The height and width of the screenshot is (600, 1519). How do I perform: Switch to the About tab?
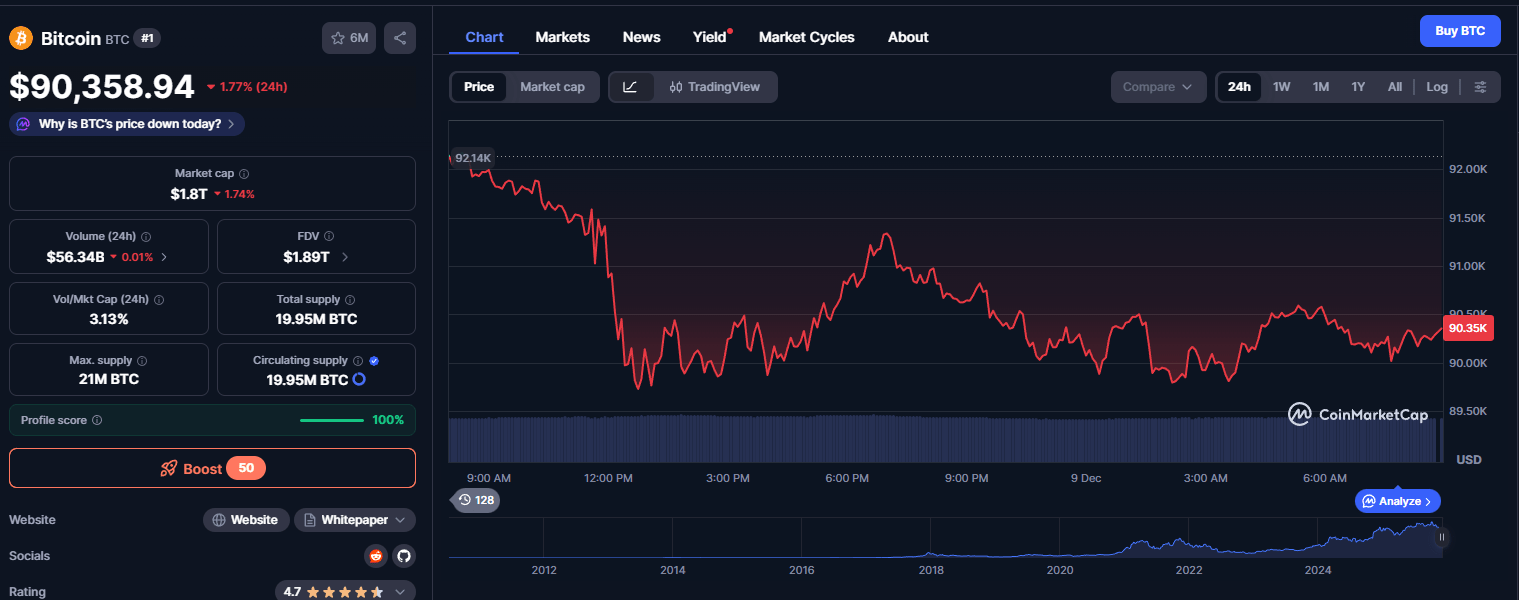click(908, 37)
